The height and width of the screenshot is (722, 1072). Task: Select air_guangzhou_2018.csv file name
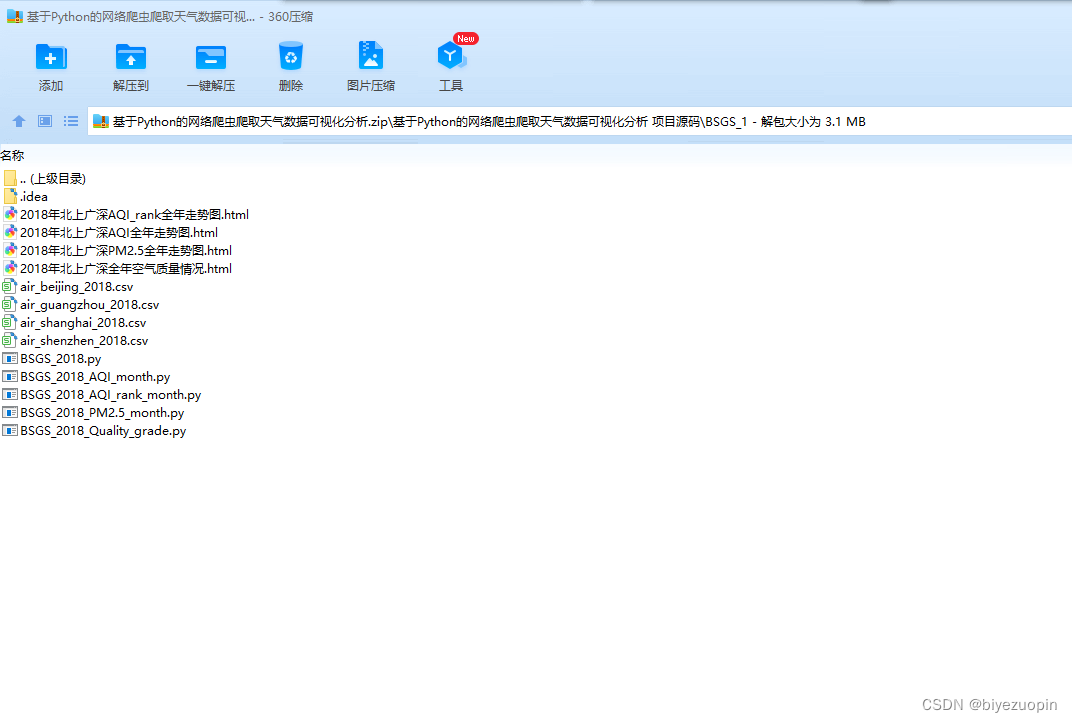click(90, 305)
